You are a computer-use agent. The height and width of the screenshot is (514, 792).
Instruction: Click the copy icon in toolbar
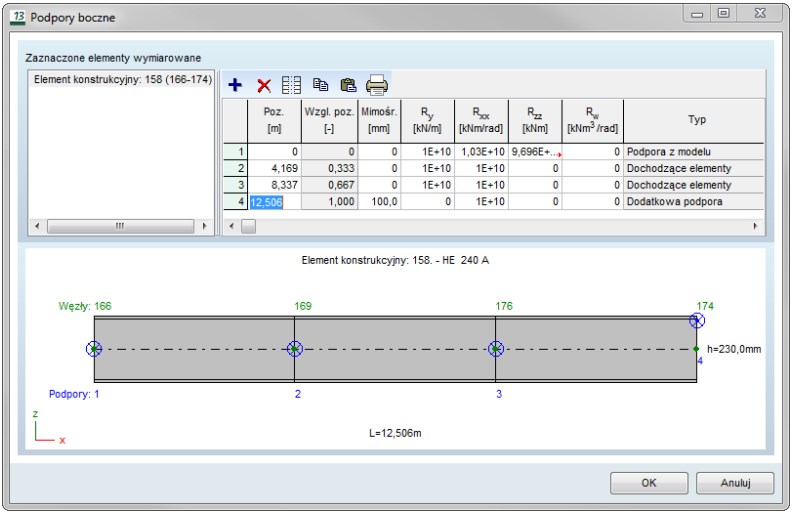(x=320, y=85)
